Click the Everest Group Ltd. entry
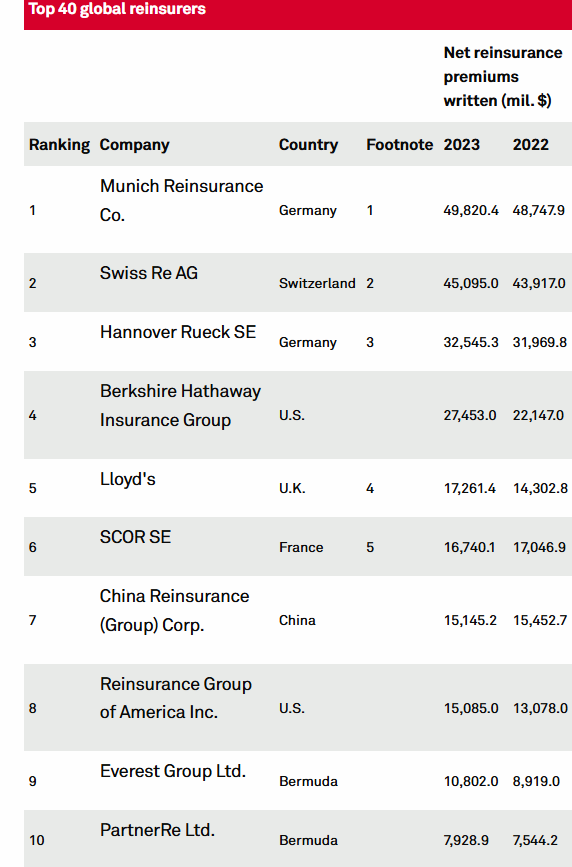This screenshot has height=867, width=572. click(173, 771)
